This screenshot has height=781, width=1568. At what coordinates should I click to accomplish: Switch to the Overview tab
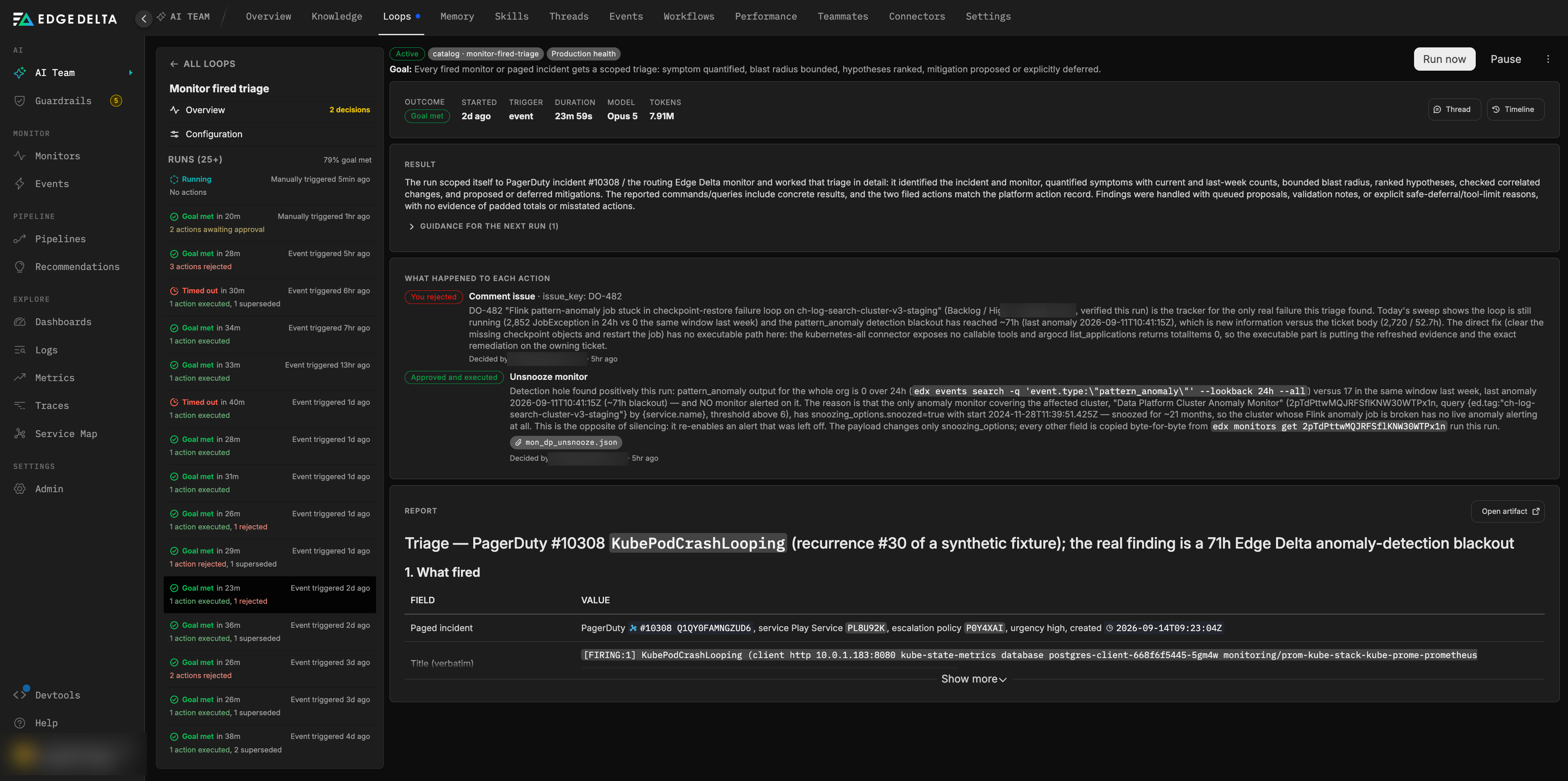point(268,16)
